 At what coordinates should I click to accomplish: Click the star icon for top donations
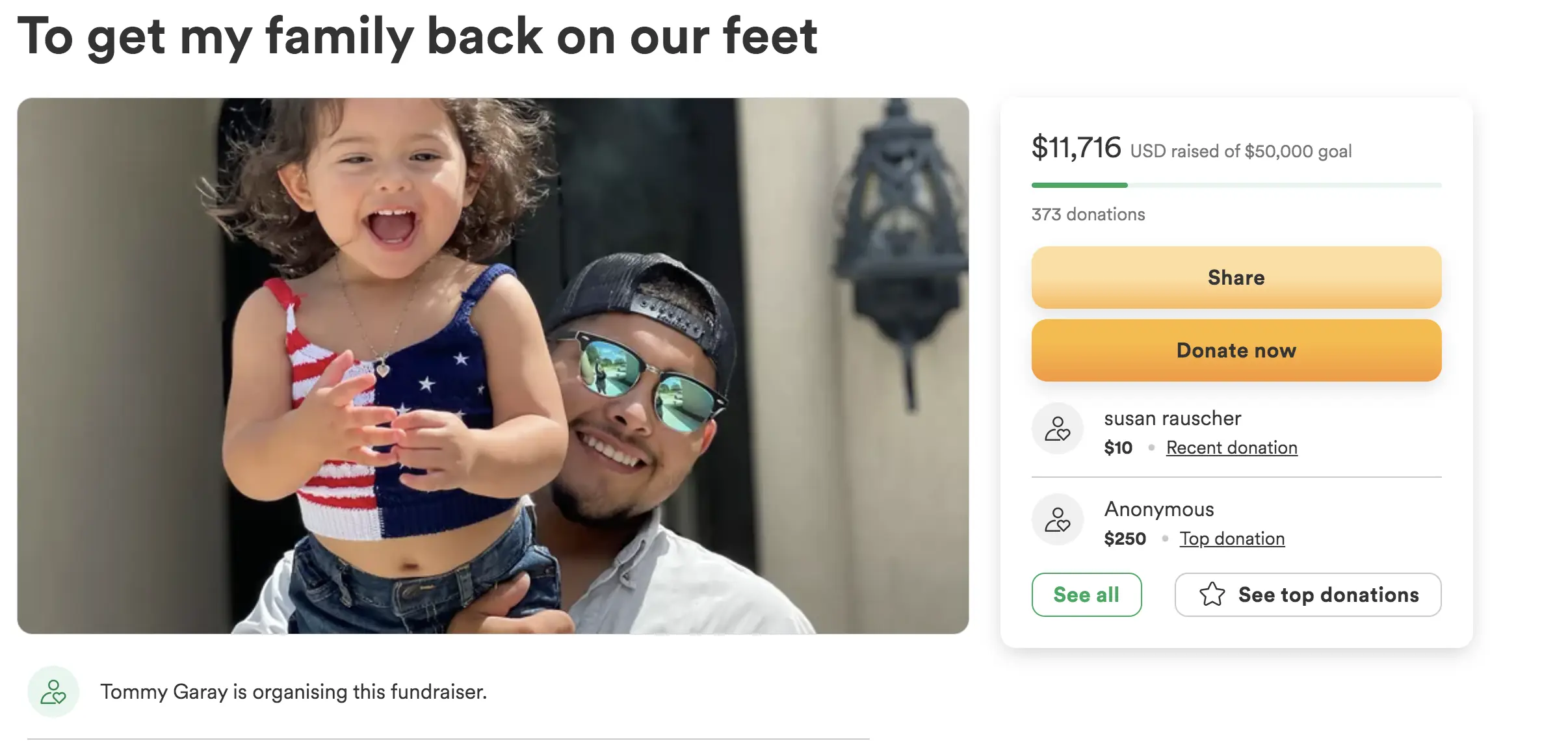pyautogui.click(x=1212, y=595)
